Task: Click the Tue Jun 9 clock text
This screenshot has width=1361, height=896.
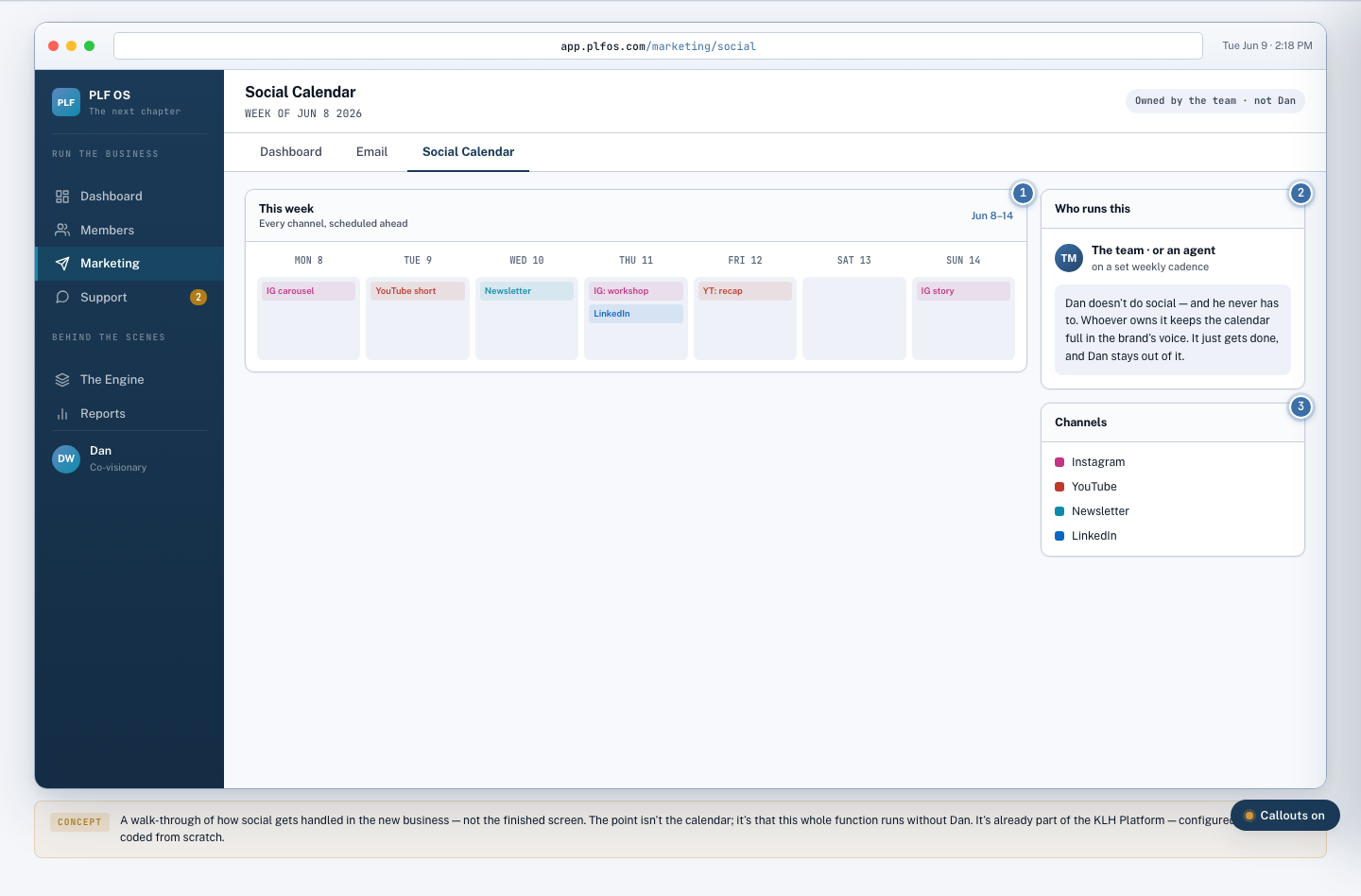Action: 1267,45
